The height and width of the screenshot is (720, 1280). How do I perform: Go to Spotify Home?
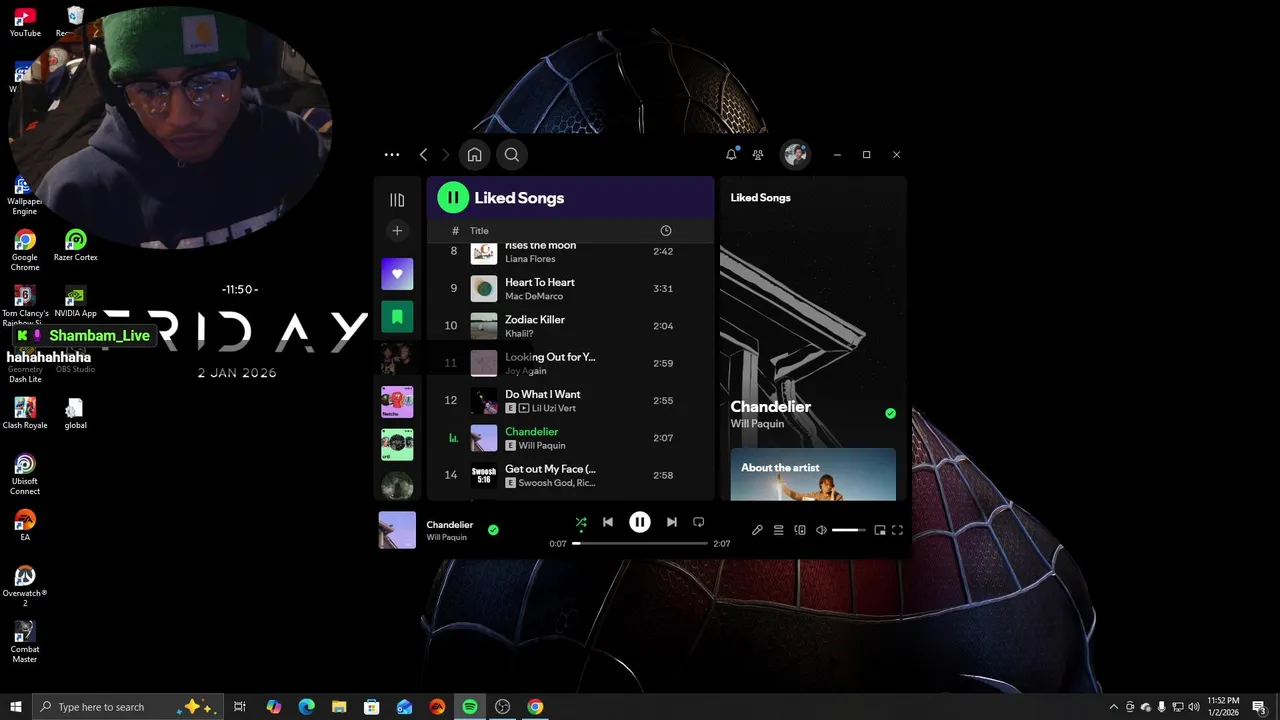475,155
